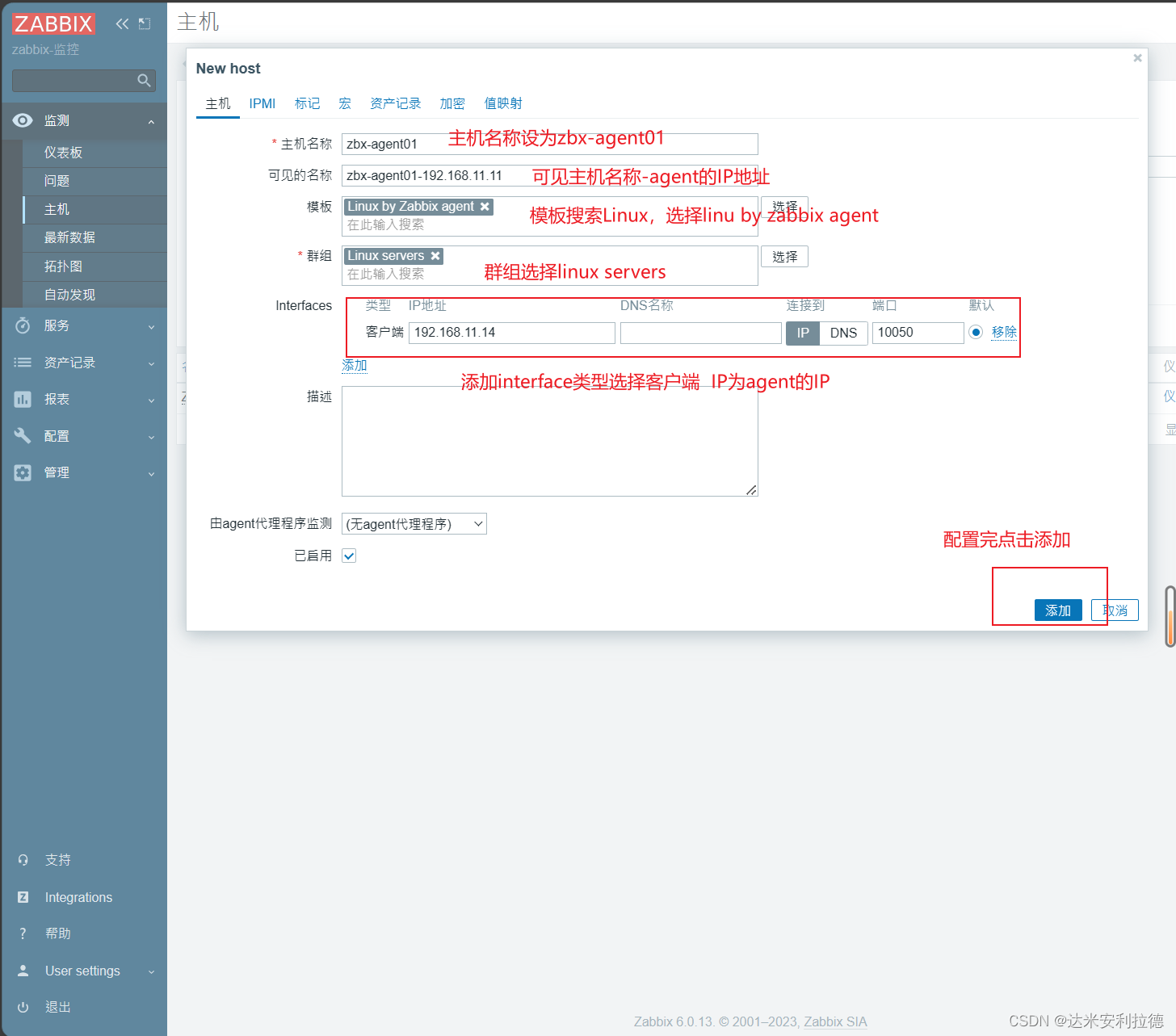Expand the 报表 menu section
This screenshot has height=1036, width=1176.
(x=151, y=401)
